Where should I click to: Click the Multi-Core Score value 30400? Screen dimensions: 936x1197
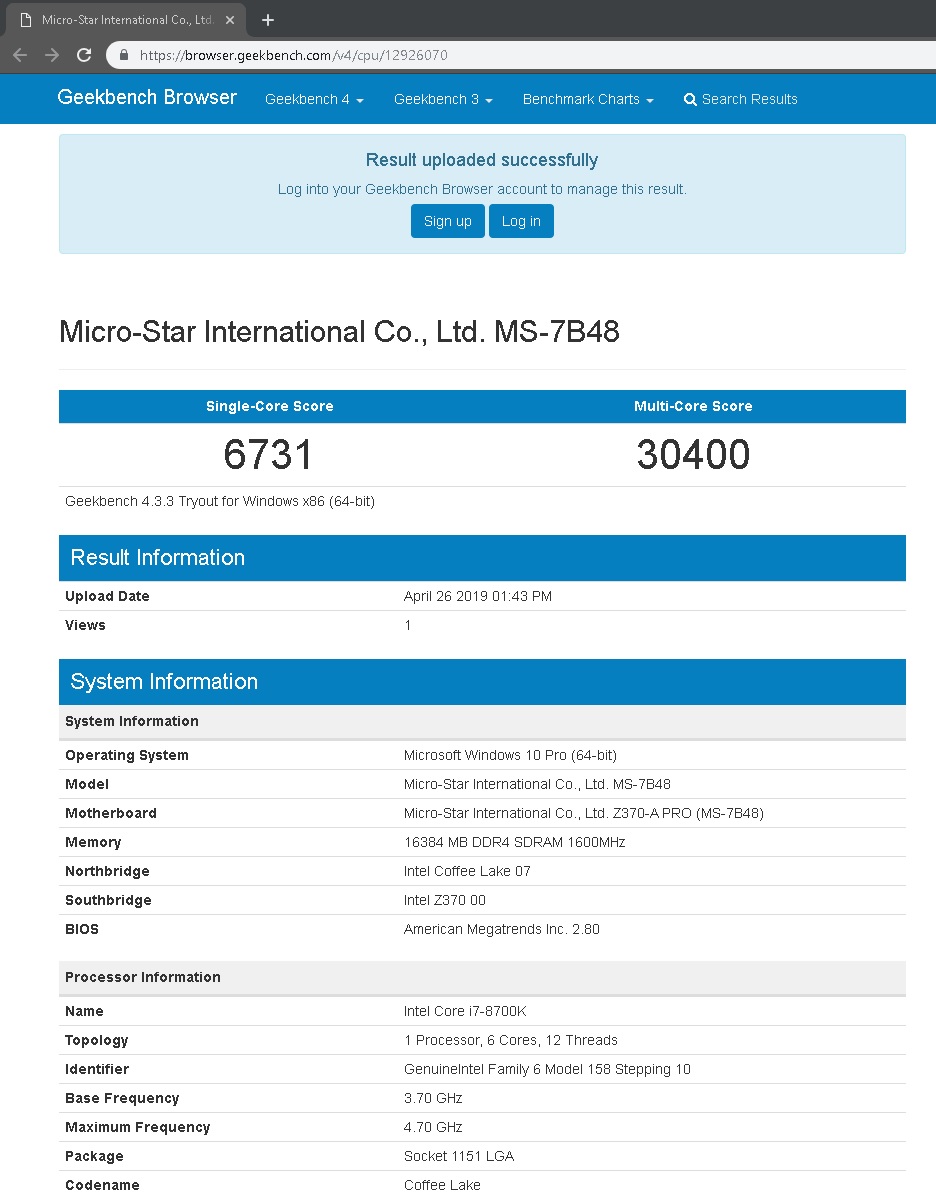pyautogui.click(x=693, y=455)
